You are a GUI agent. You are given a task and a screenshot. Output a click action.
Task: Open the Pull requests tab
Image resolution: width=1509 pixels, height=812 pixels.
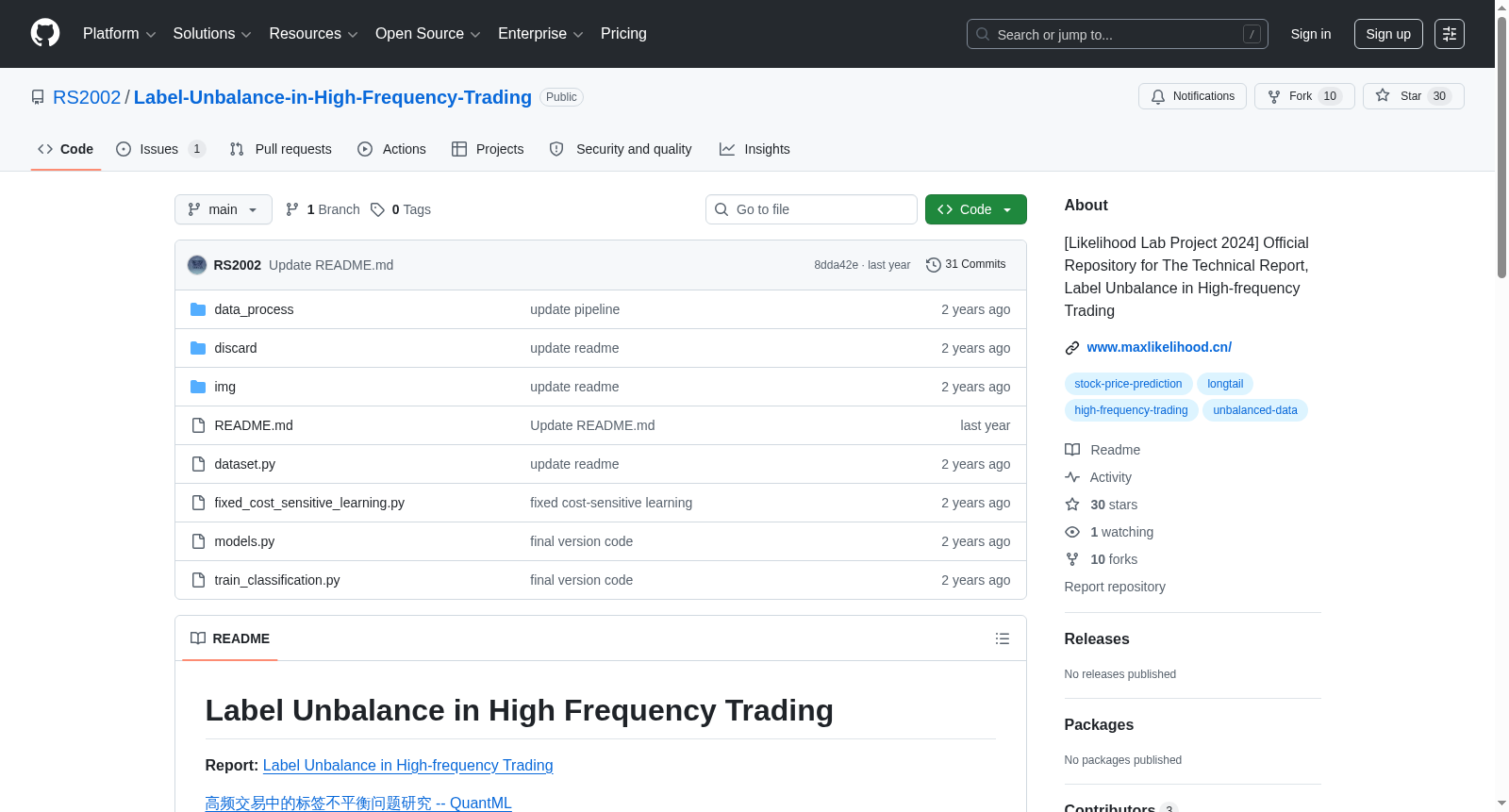coord(281,149)
